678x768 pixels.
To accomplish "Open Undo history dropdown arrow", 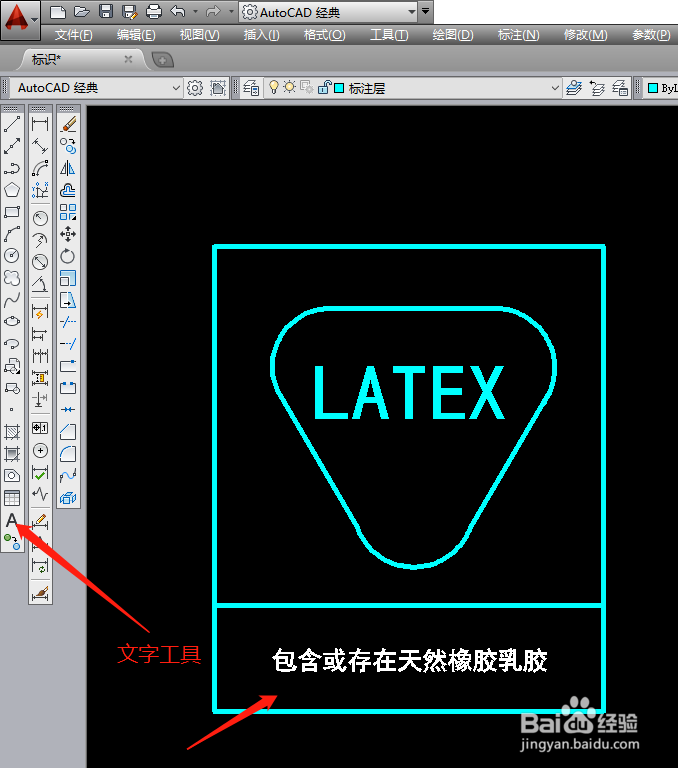I will pos(195,11).
